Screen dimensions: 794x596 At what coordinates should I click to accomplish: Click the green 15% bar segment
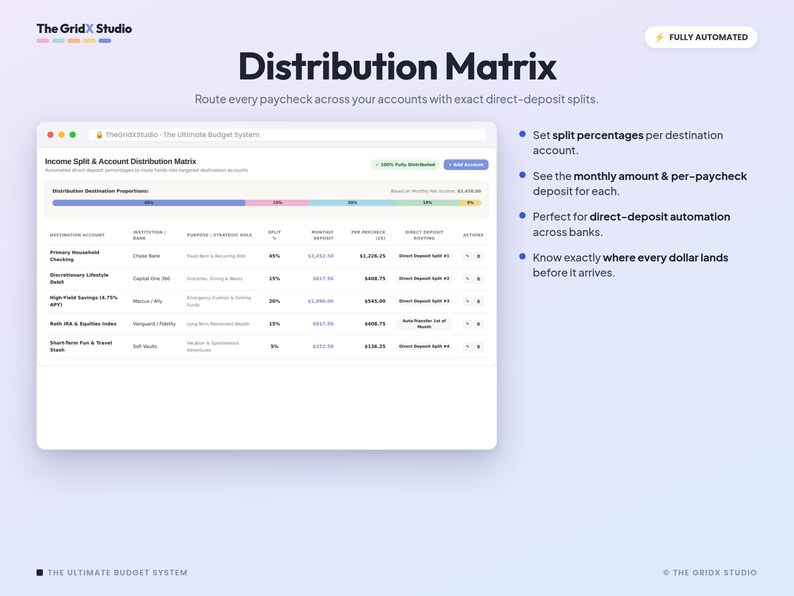pyautogui.click(x=427, y=203)
